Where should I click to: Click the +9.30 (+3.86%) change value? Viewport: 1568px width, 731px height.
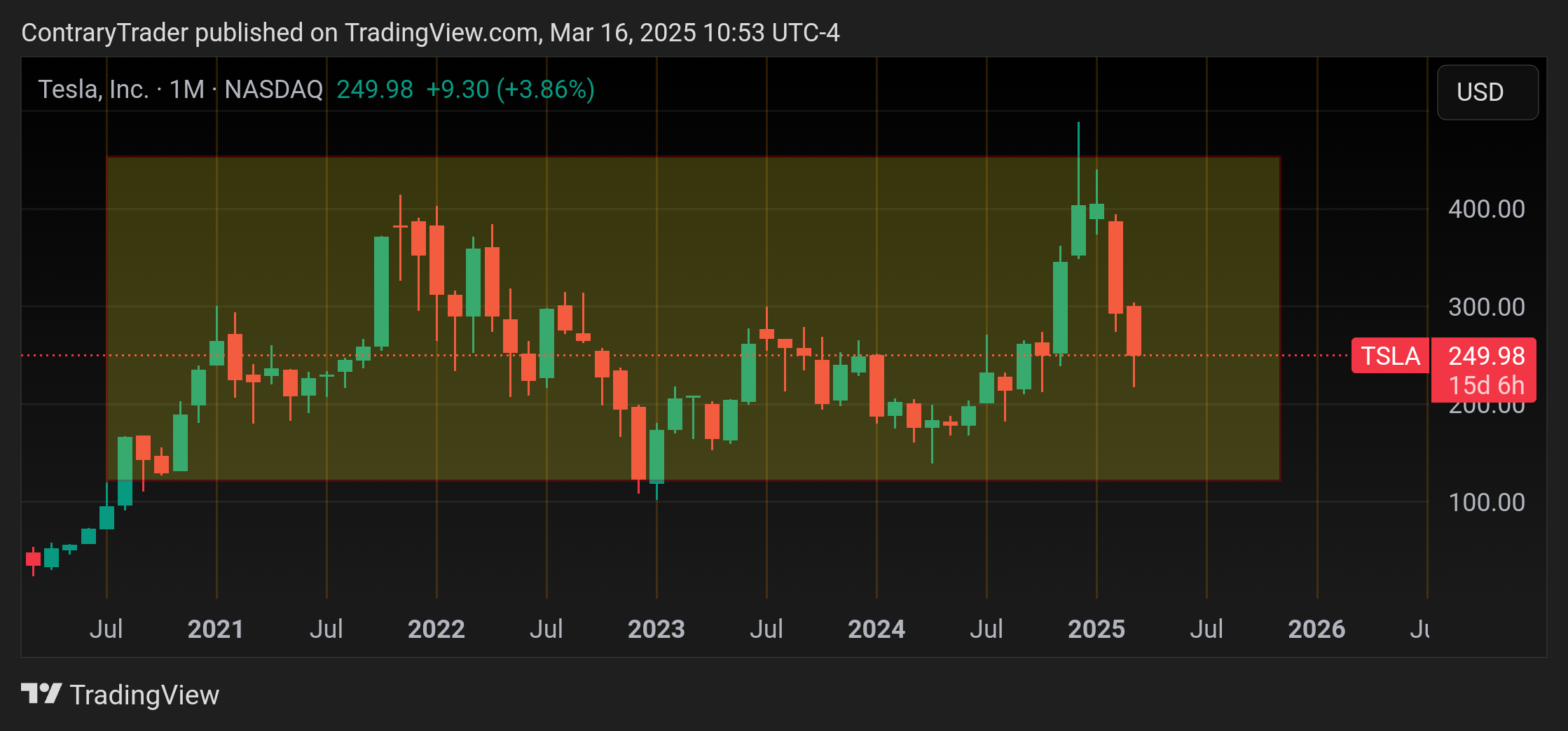pyautogui.click(x=510, y=90)
